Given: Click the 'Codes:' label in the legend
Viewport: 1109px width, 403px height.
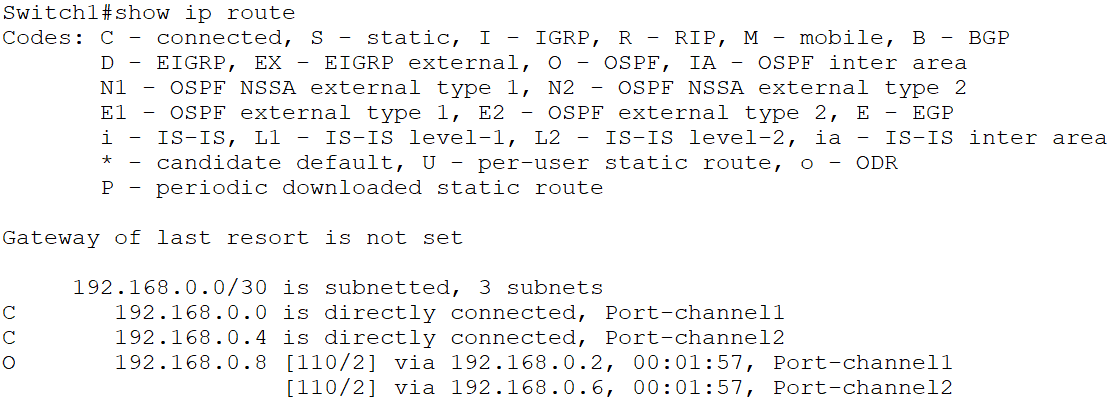Looking at the screenshot, I should pyautogui.click(x=44, y=38).
